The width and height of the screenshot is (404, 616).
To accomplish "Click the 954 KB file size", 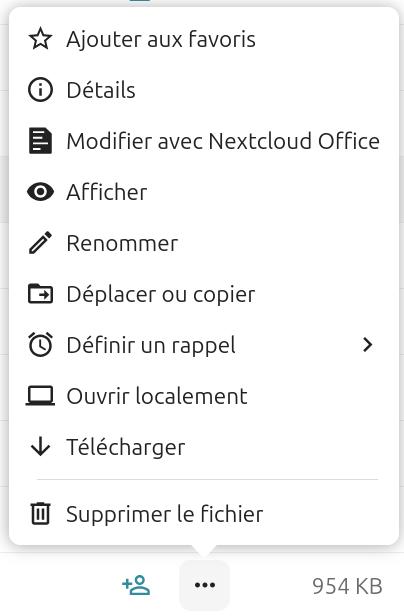I will tap(347, 586).
